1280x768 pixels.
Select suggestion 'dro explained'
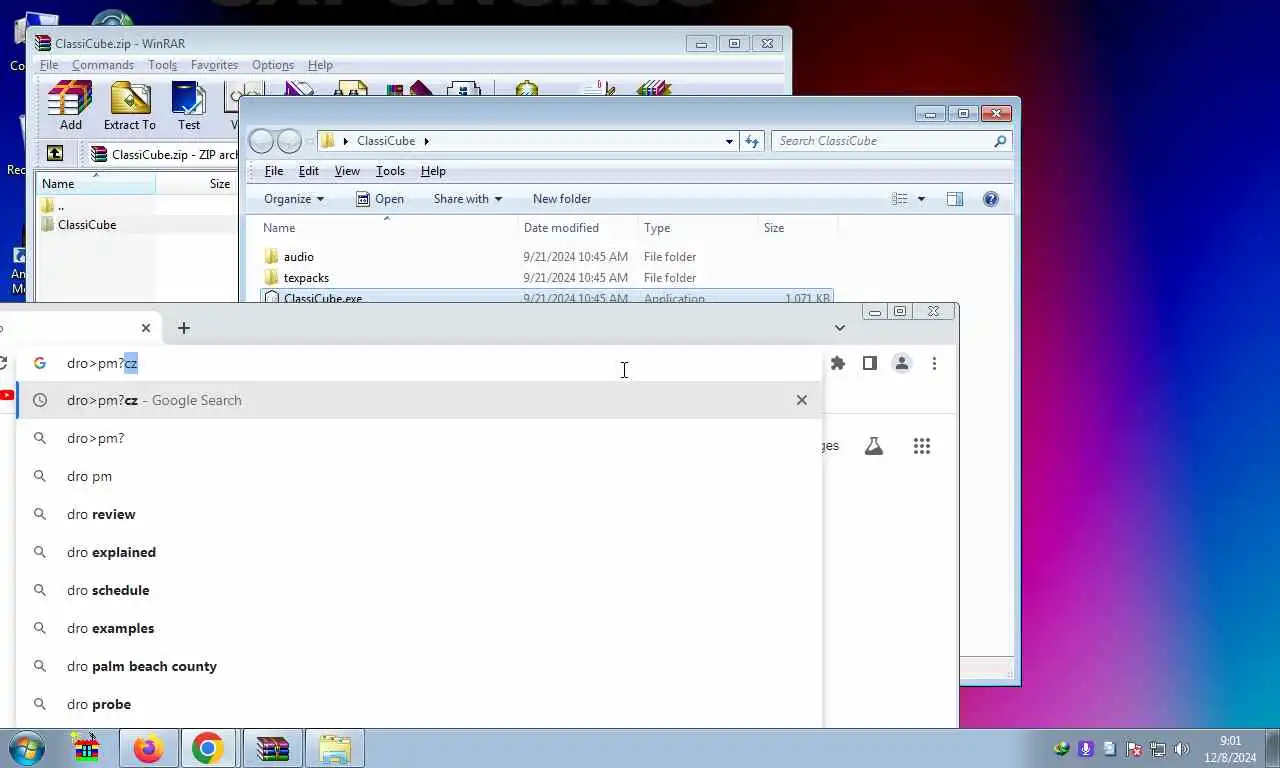[419, 552]
